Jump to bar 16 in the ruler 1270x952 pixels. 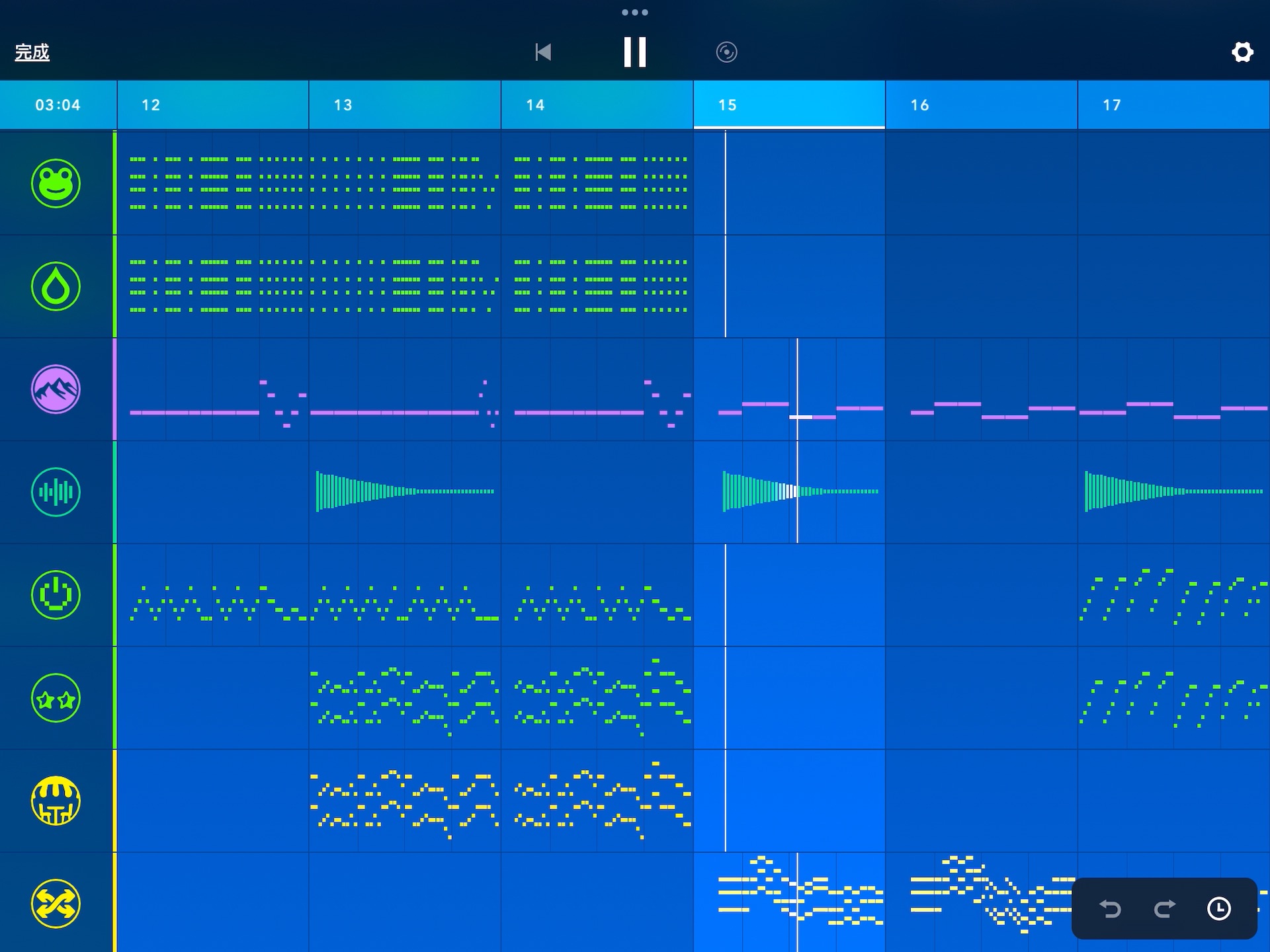(982, 105)
